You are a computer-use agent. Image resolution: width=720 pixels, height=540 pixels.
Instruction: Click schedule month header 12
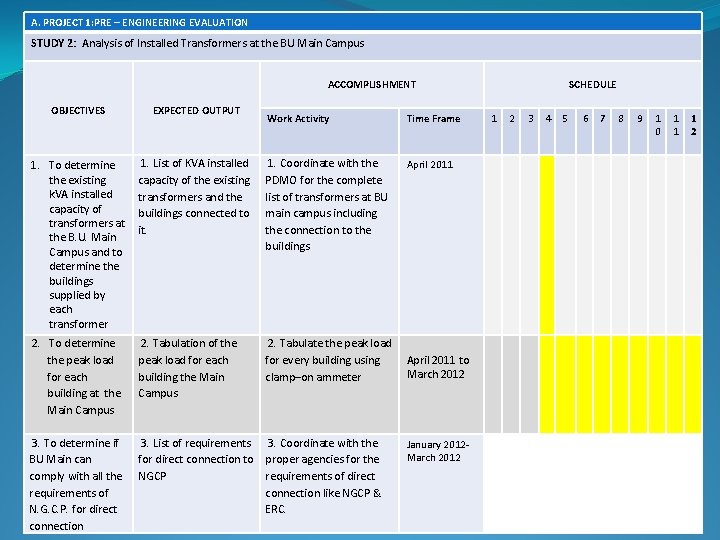coord(693,131)
